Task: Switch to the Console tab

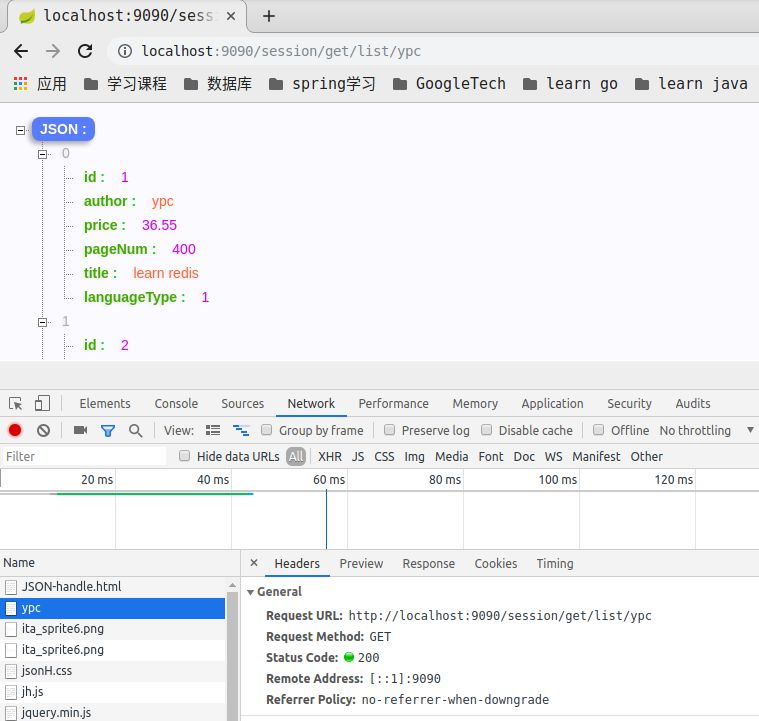Action: [176, 403]
